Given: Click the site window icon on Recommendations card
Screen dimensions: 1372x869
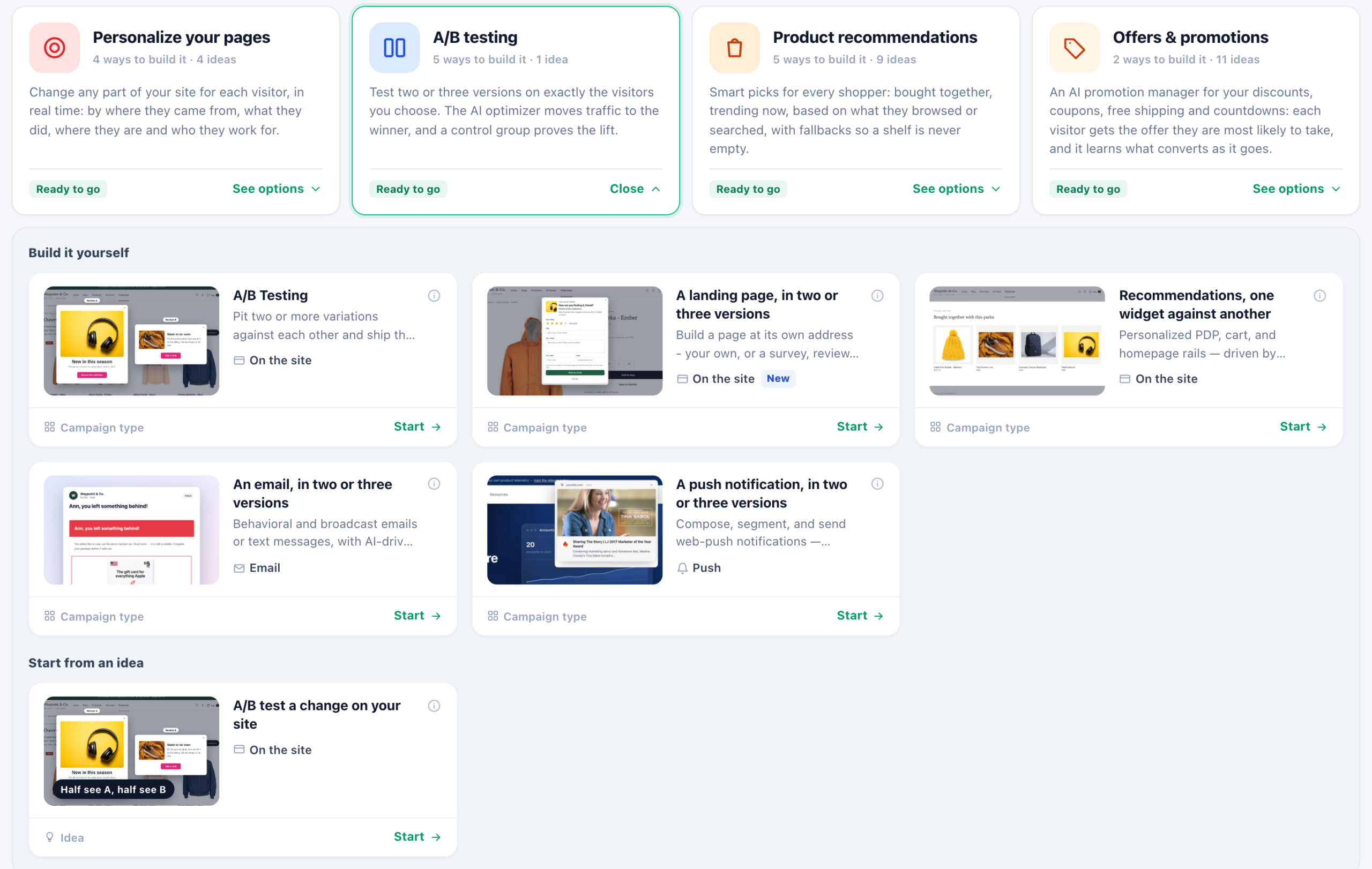Looking at the screenshot, I should 1125,379.
